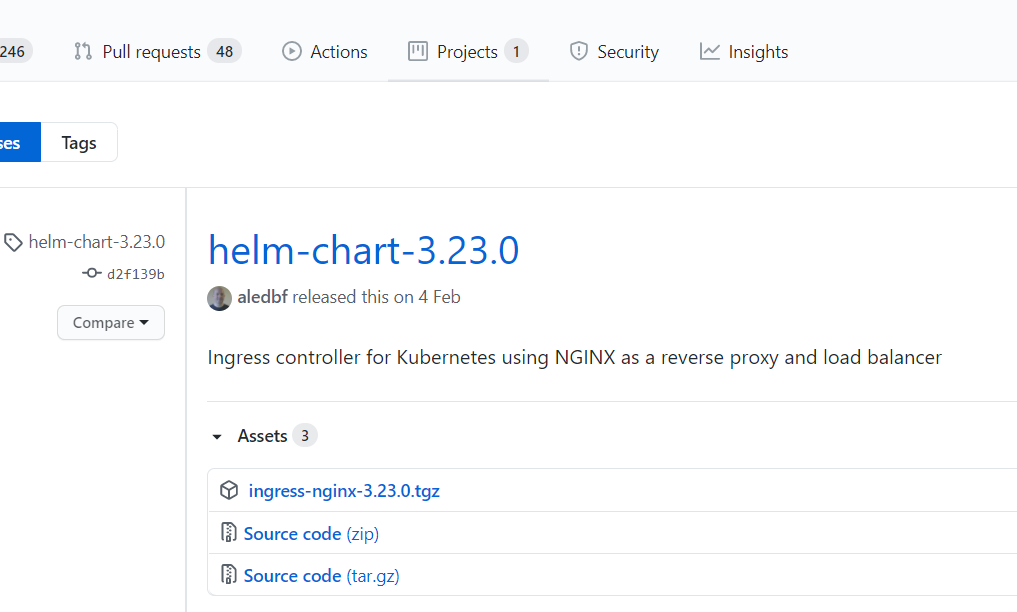Click the 246 counter badge at top left

[x=14, y=51]
